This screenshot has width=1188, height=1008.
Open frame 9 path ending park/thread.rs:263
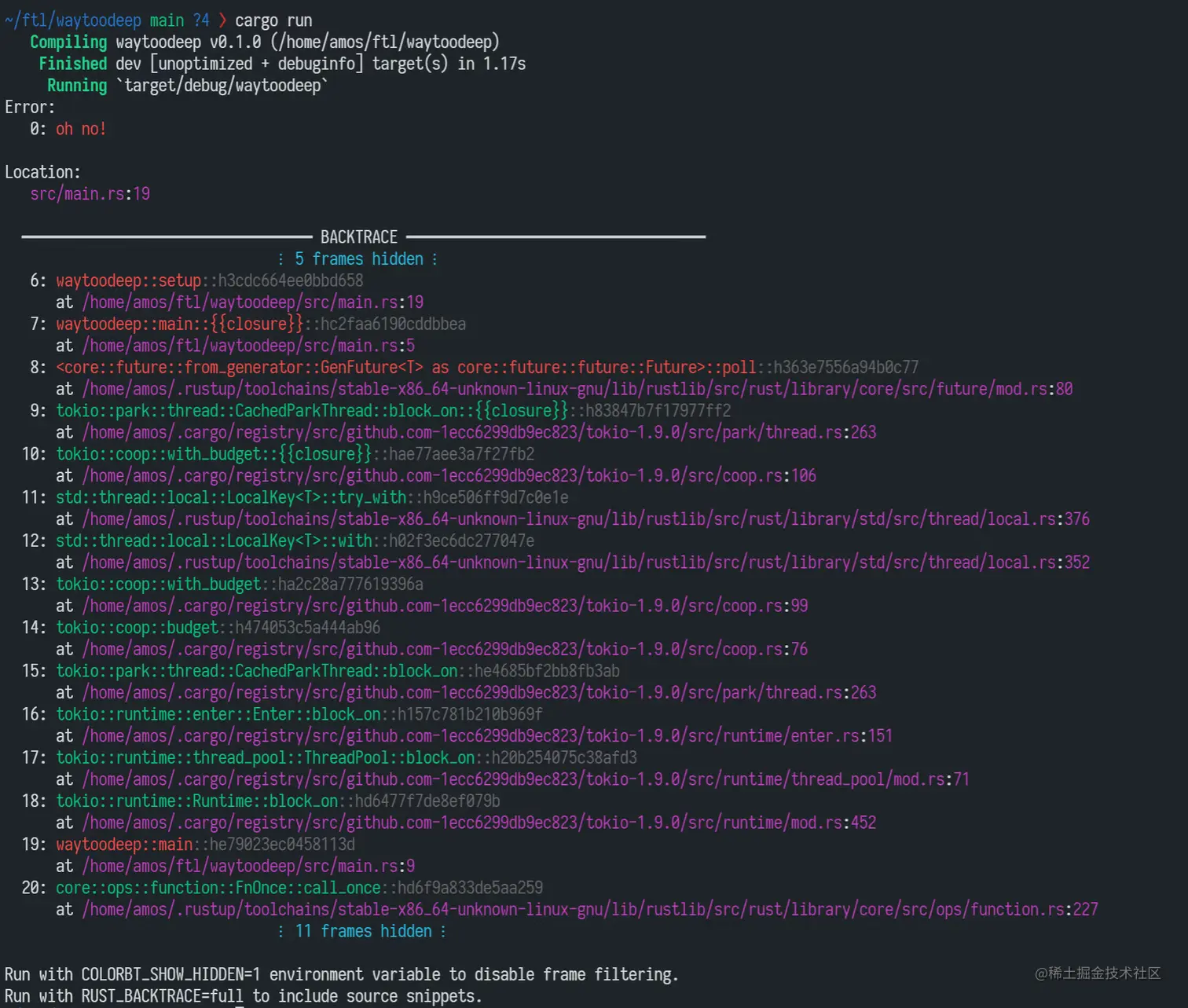[x=479, y=432]
